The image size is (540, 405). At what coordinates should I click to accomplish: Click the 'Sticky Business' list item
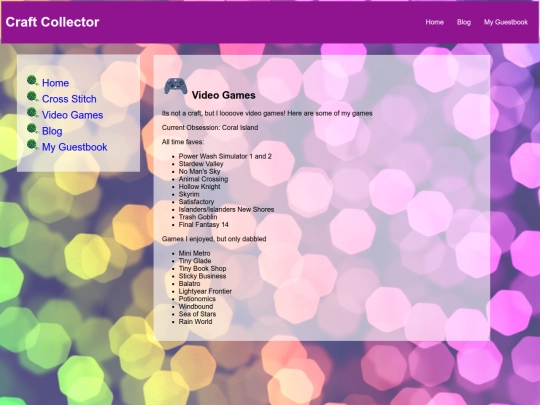tap(202, 276)
